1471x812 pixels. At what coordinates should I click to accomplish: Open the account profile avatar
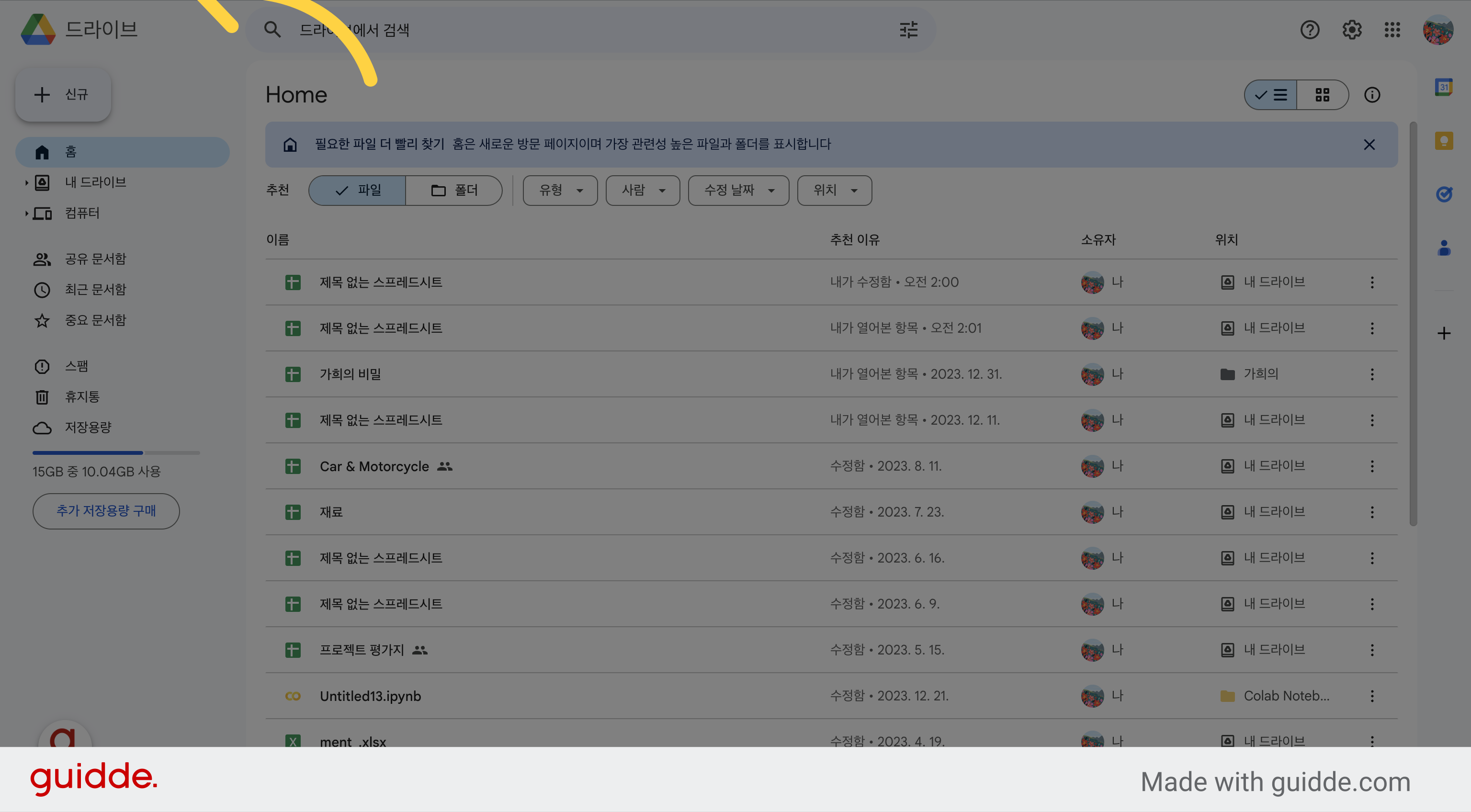coord(1438,29)
